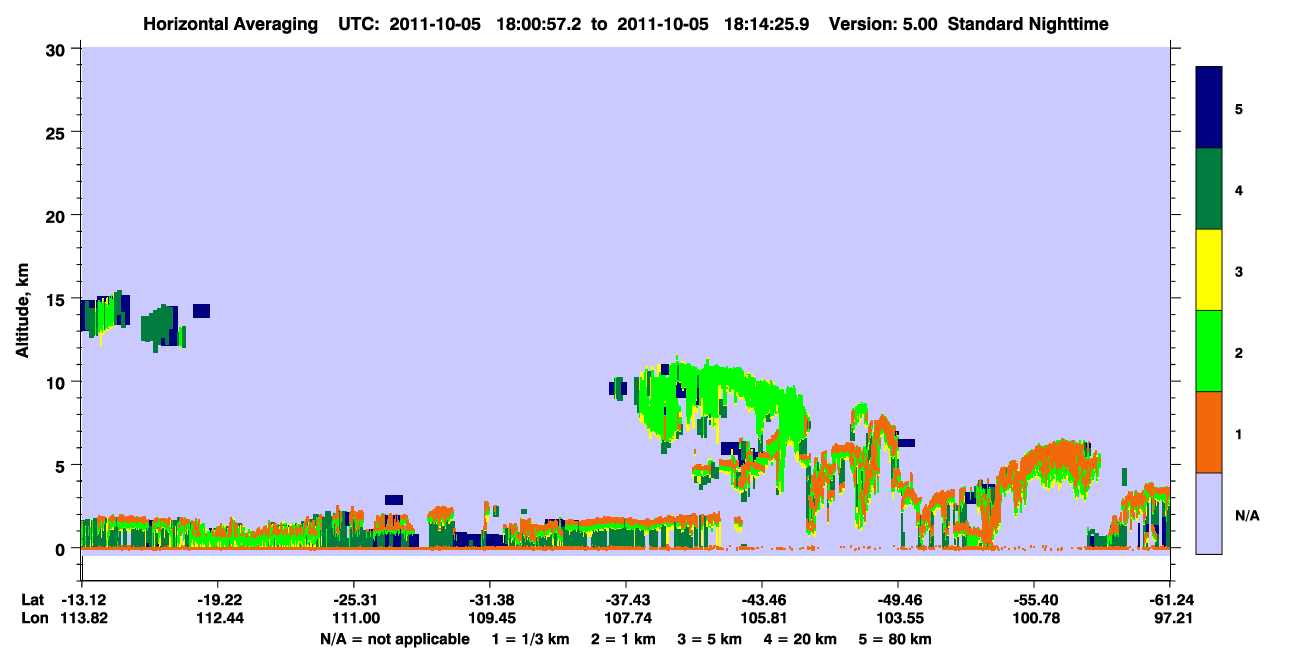
Task: Click the latitude value -37.43
Action: pyautogui.click(x=626, y=600)
